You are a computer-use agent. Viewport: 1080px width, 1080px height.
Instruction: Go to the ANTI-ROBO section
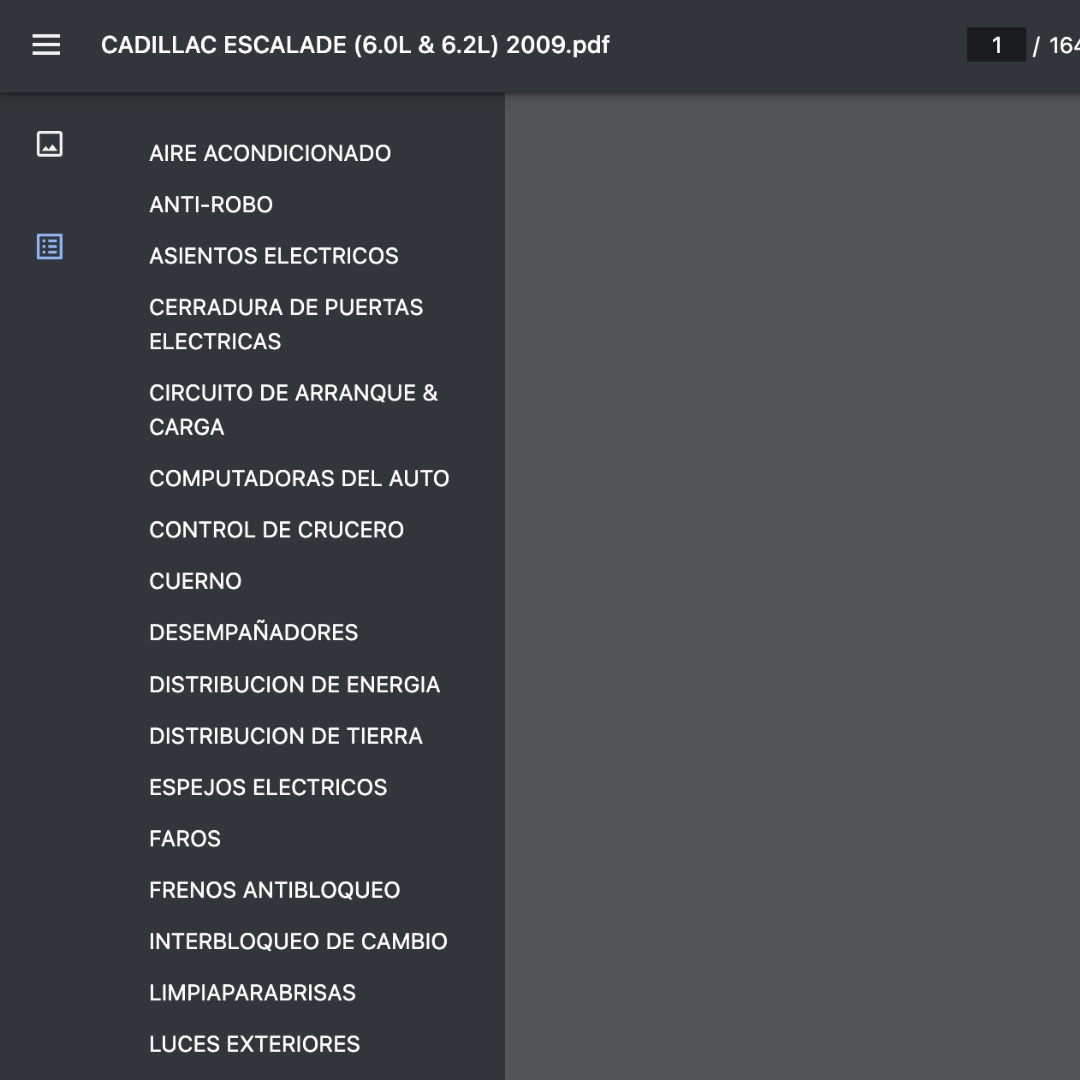click(x=211, y=205)
